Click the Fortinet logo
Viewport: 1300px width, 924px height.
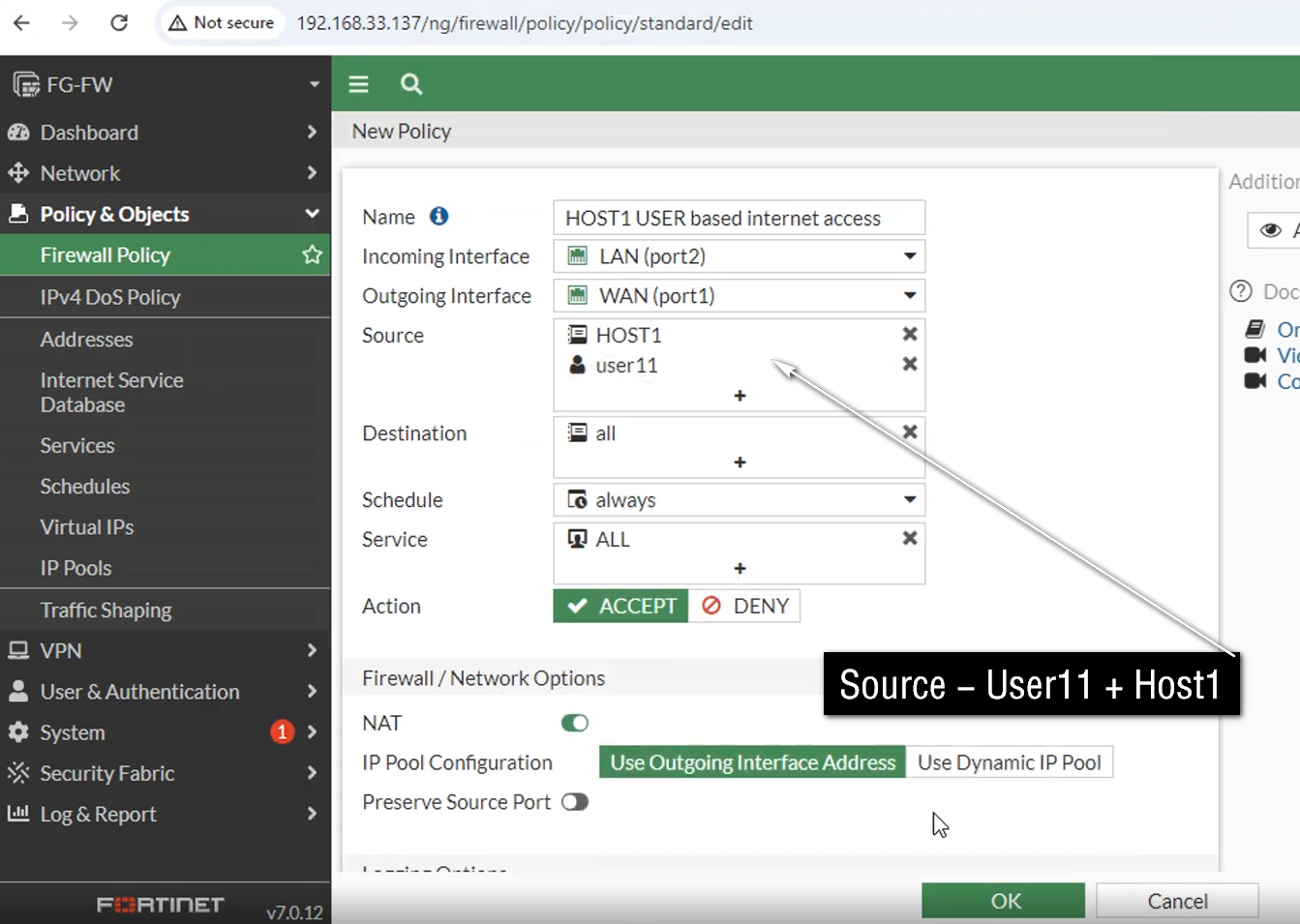pos(161,905)
